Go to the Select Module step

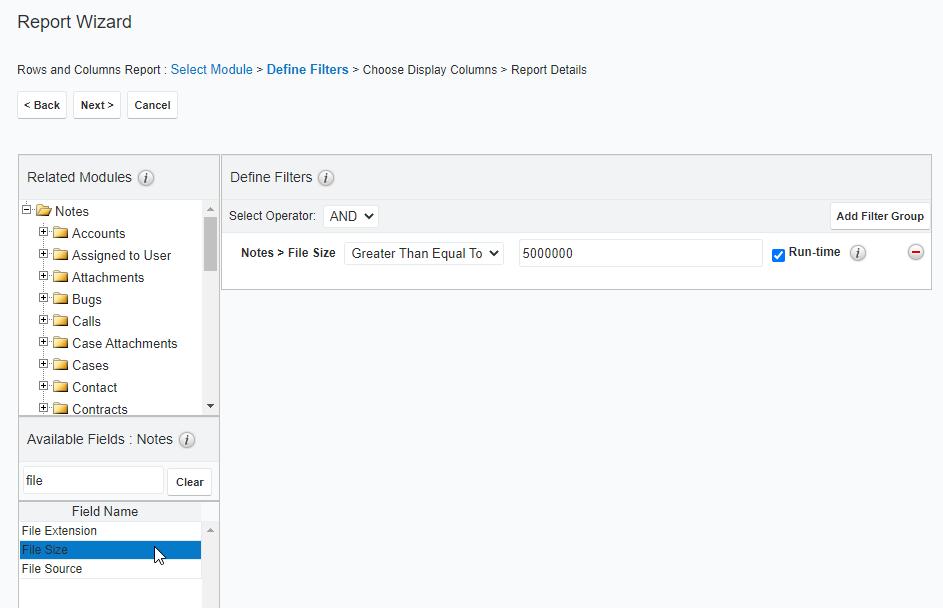coord(211,70)
